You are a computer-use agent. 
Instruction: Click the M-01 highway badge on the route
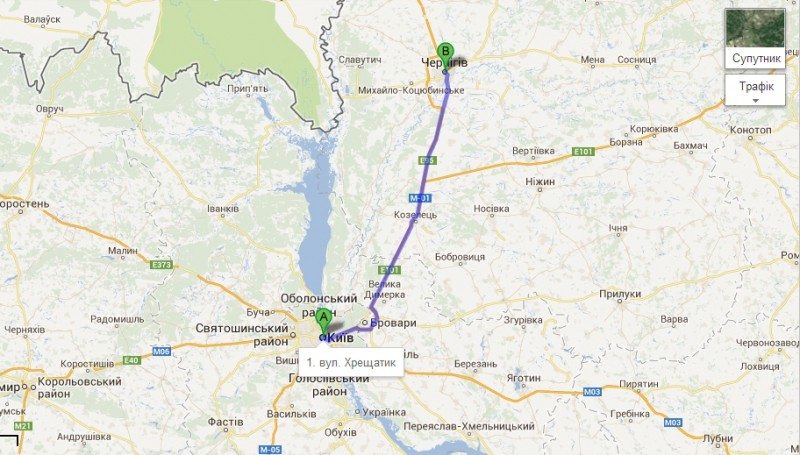[x=420, y=198]
